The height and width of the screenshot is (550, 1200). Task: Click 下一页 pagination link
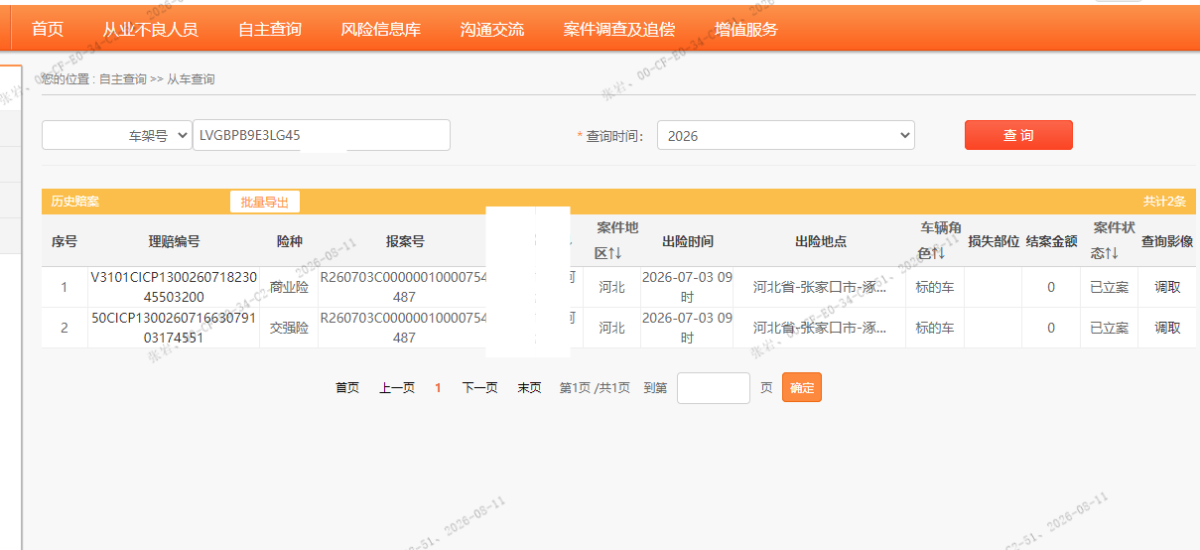point(480,388)
